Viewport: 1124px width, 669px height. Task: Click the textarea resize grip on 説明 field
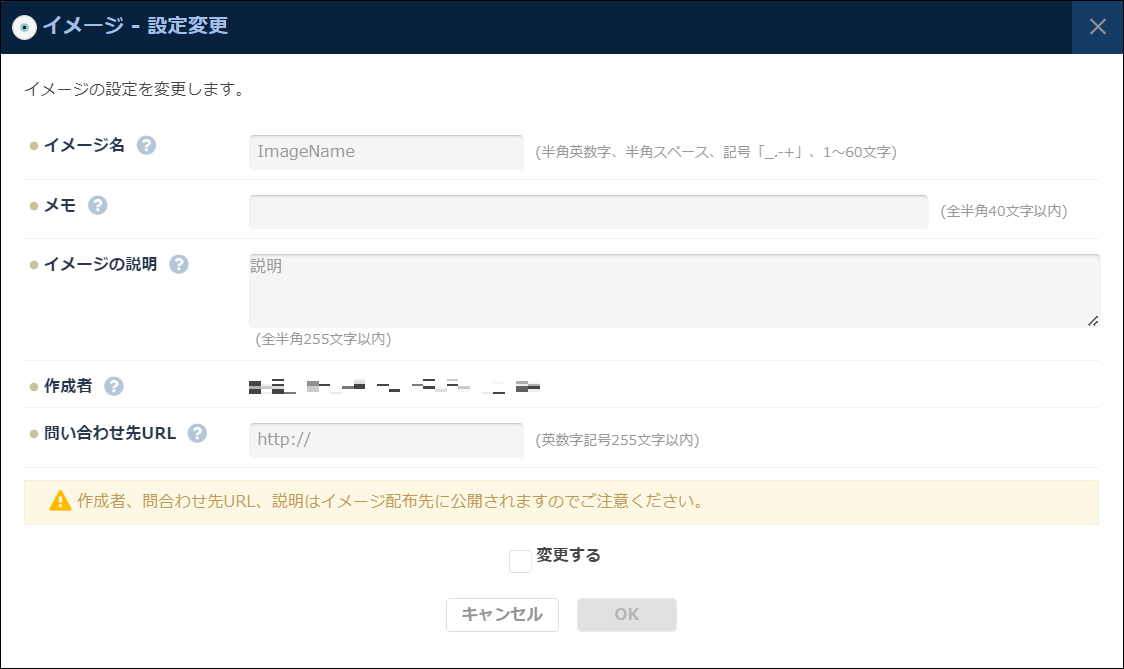coord(1093,321)
